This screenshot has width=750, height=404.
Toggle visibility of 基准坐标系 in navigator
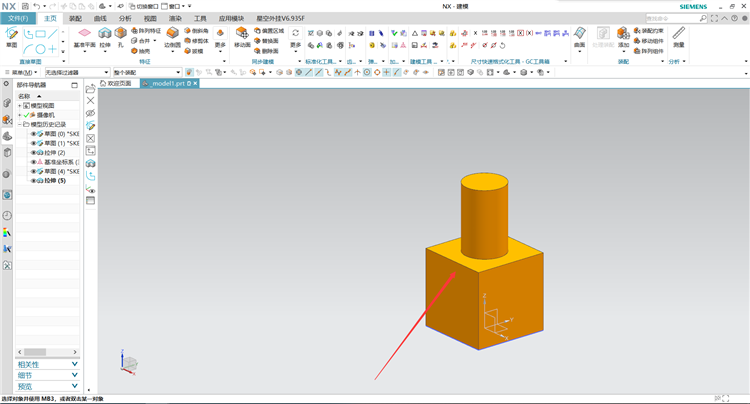pos(33,162)
